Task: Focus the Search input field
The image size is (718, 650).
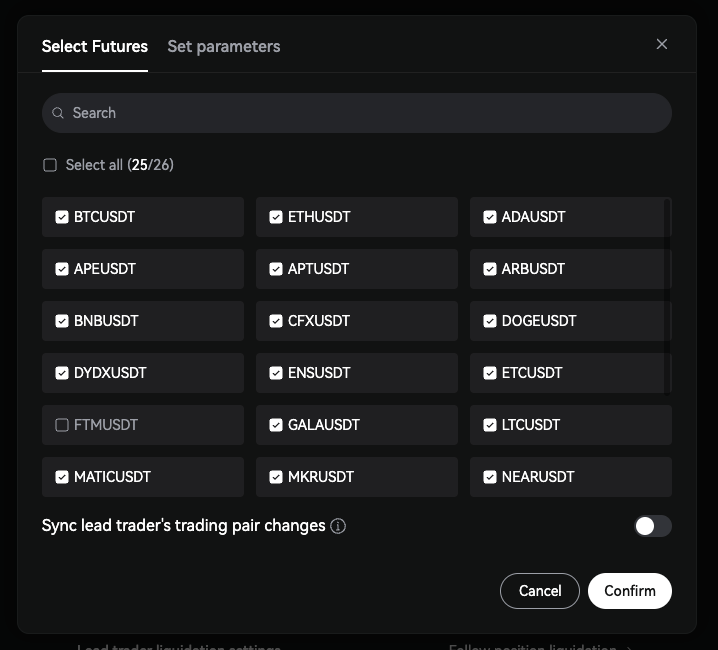Action: [360, 114]
